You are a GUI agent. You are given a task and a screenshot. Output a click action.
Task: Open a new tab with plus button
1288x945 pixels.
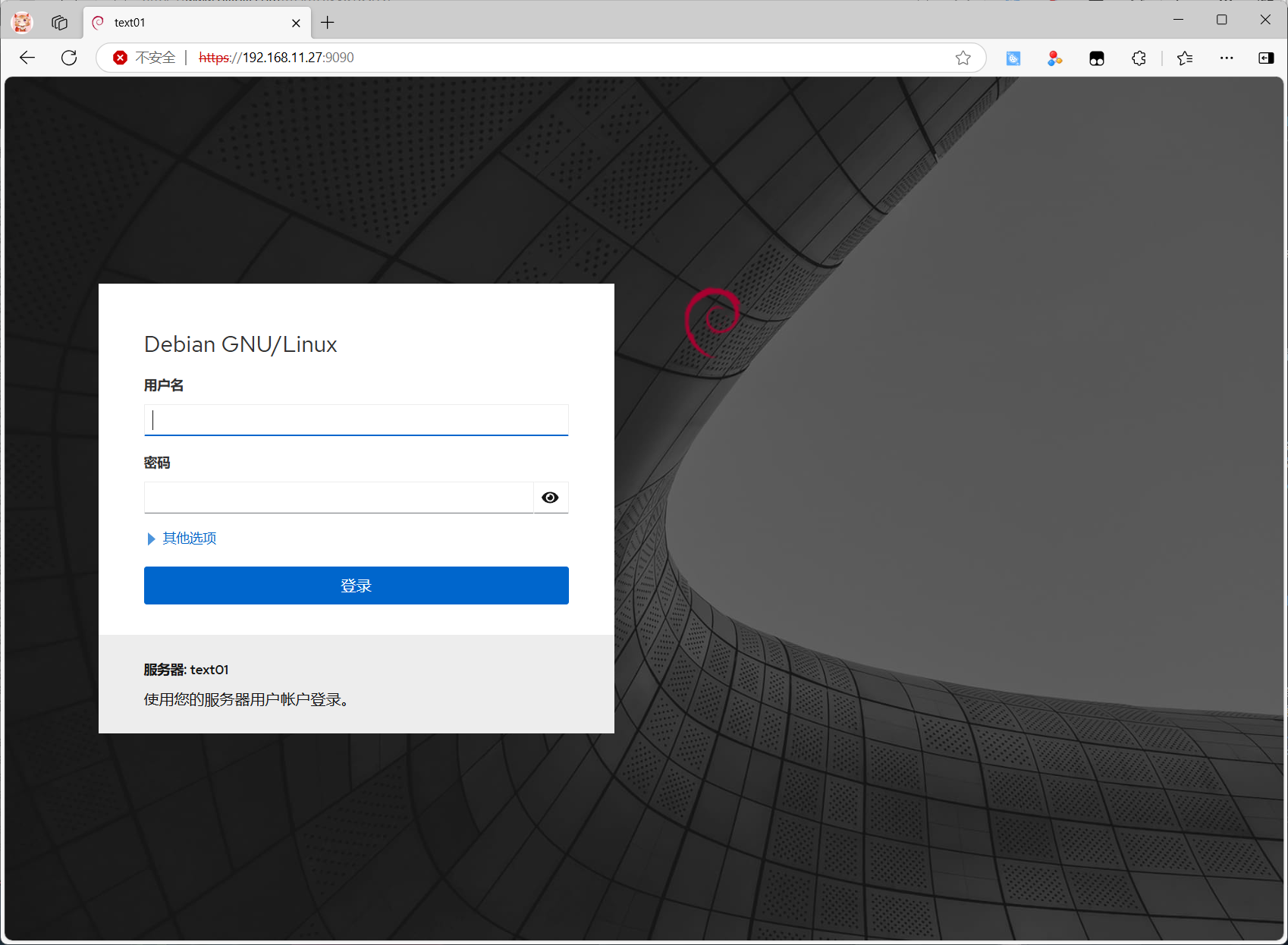[327, 23]
